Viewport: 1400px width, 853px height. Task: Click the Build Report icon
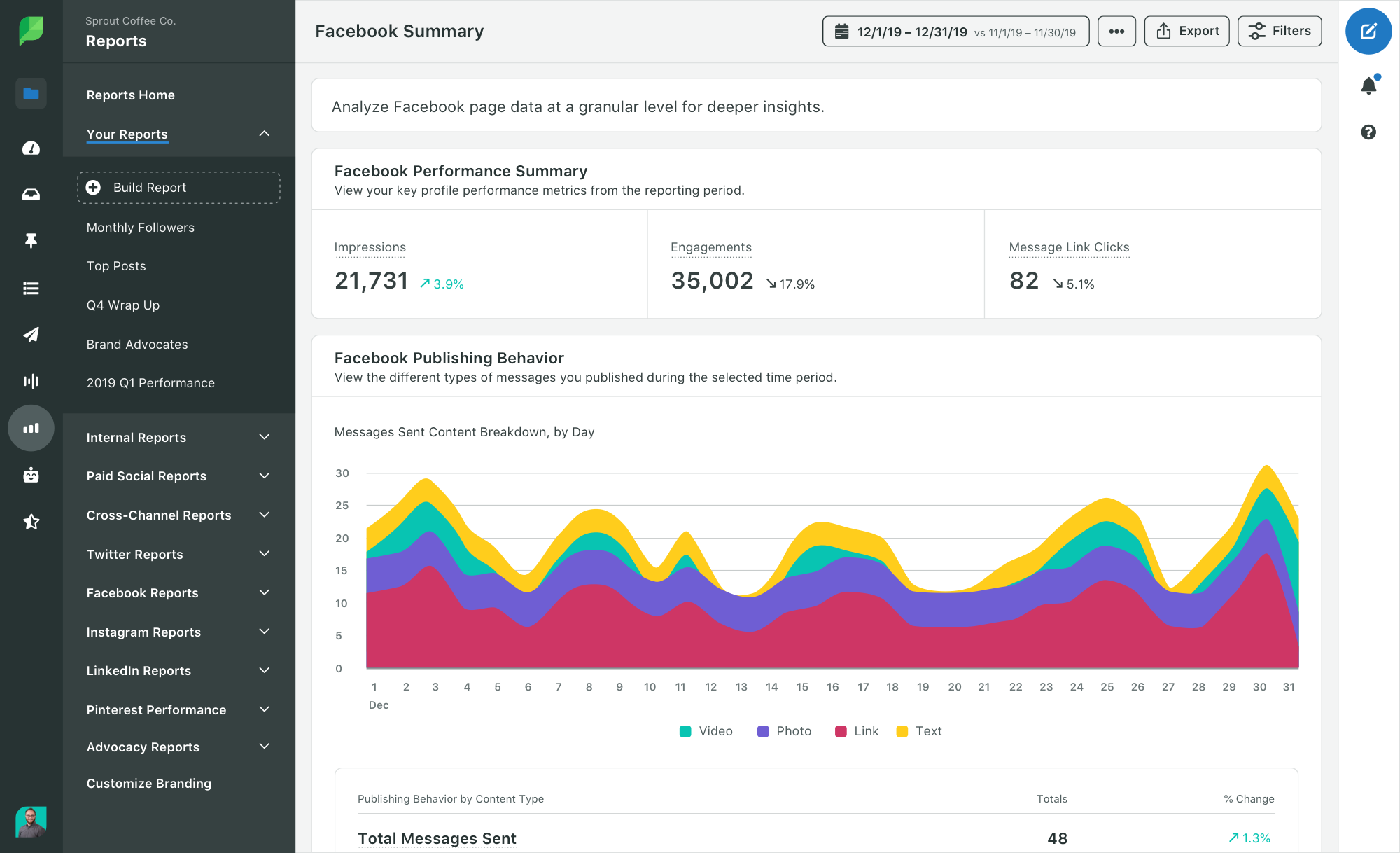tap(93, 187)
